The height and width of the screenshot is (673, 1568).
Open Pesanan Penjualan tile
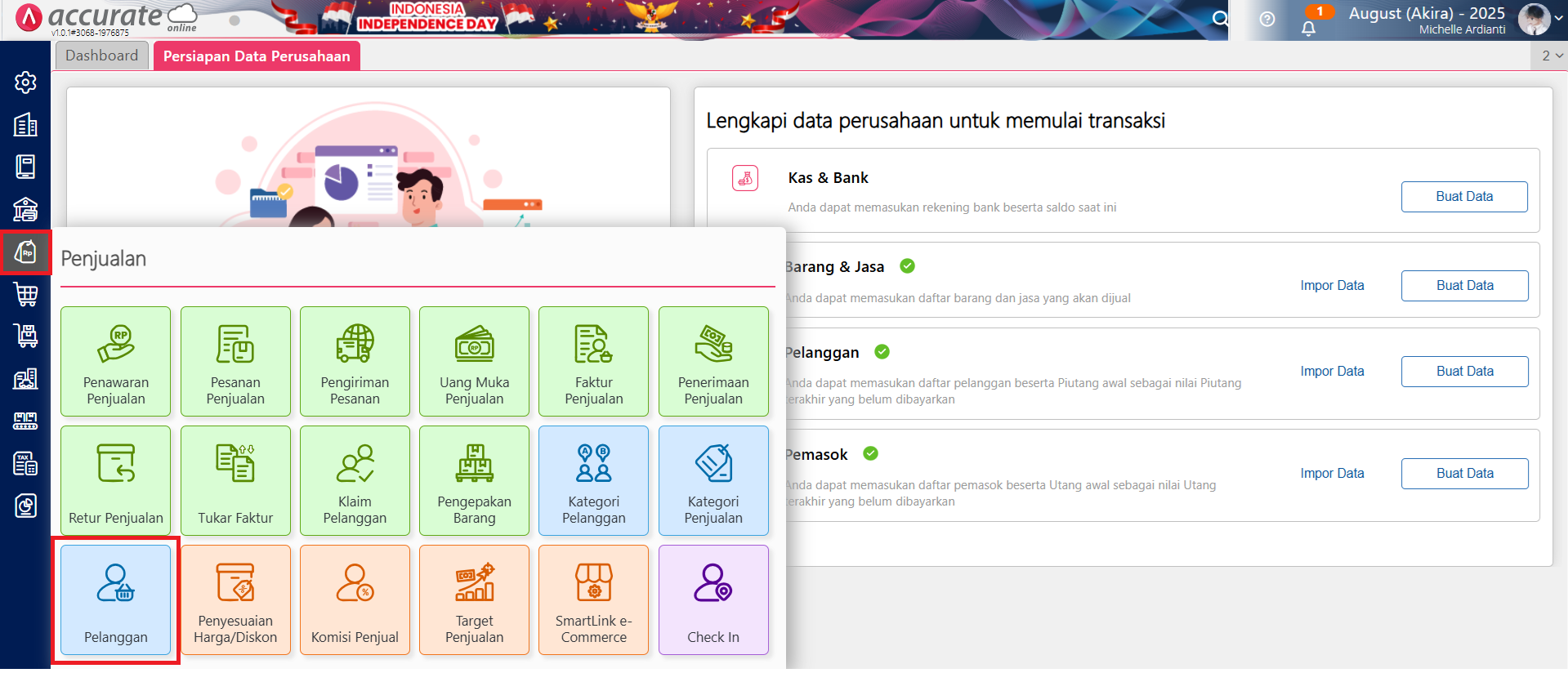[235, 362]
